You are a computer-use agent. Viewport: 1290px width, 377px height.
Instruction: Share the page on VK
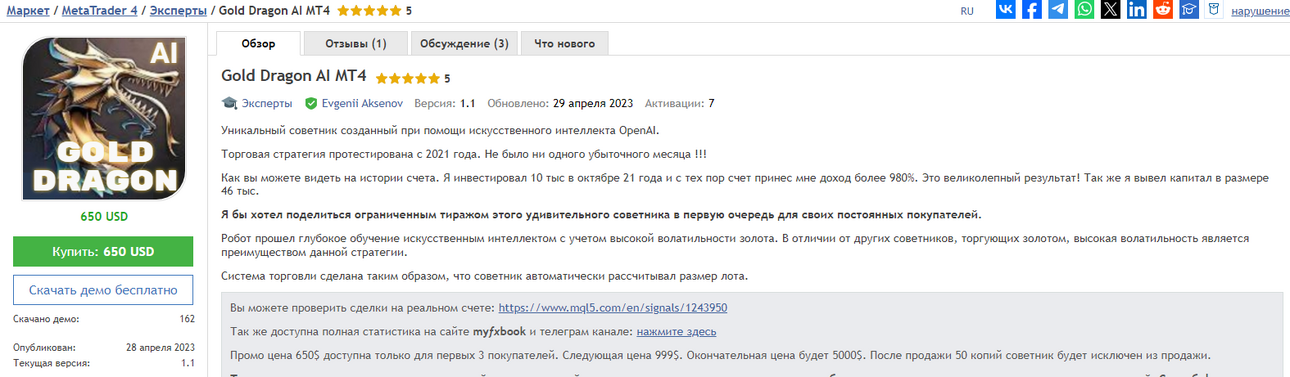coord(1006,10)
